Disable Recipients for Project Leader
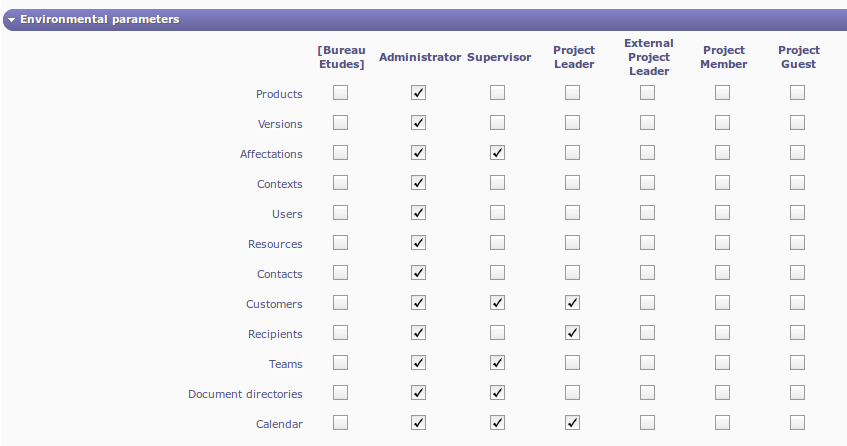 [572, 333]
